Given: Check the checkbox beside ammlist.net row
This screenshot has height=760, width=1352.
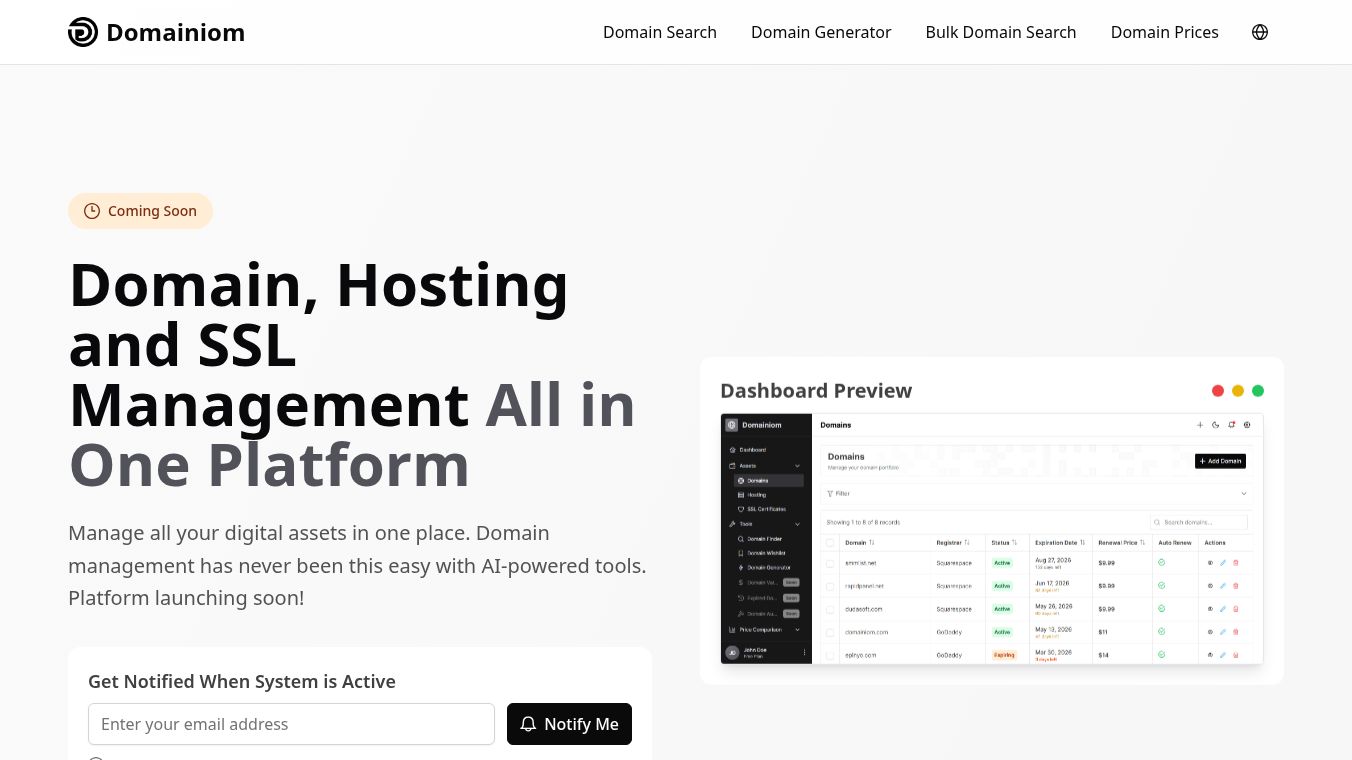Looking at the screenshot, I should tap(830, 563).
